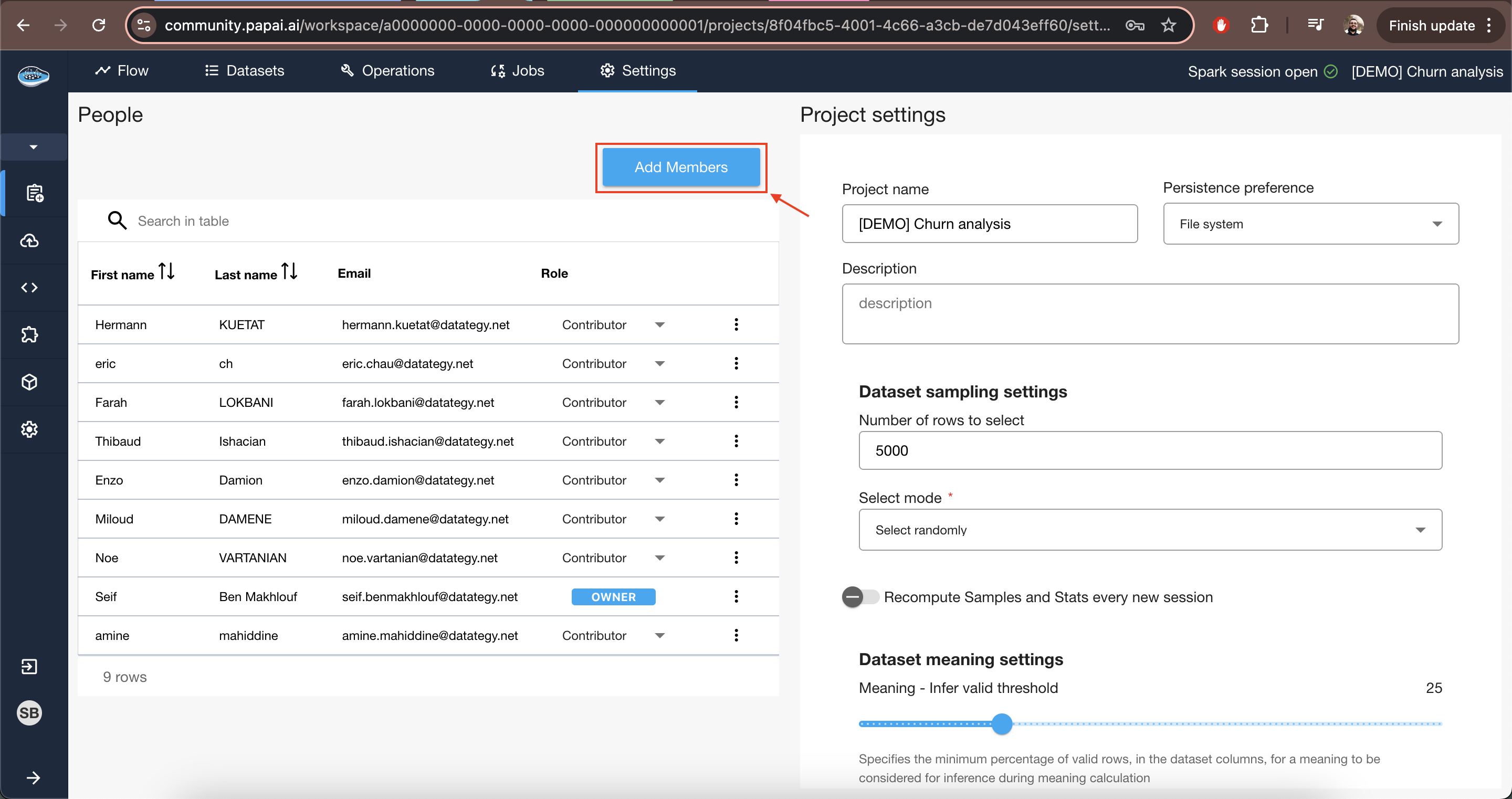Sort table by Last name
Image resolution: width=1512 pixels, height=799 pixels.
click(289, 272)
